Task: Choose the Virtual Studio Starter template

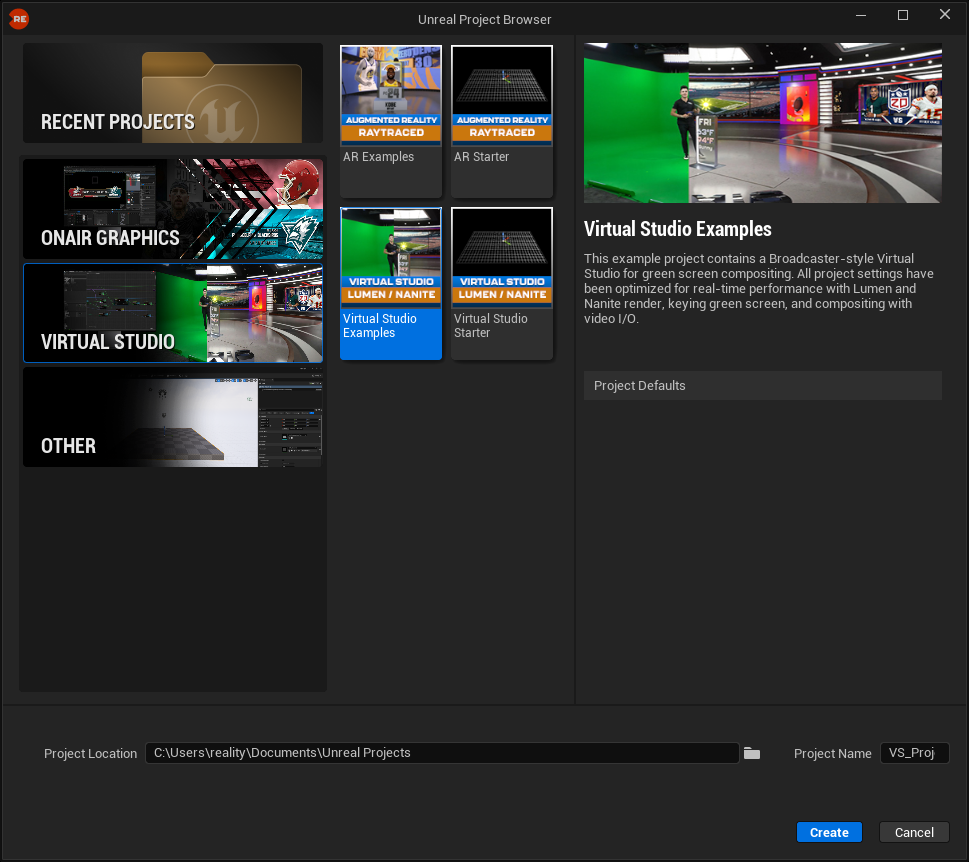Action: [502, 283]
